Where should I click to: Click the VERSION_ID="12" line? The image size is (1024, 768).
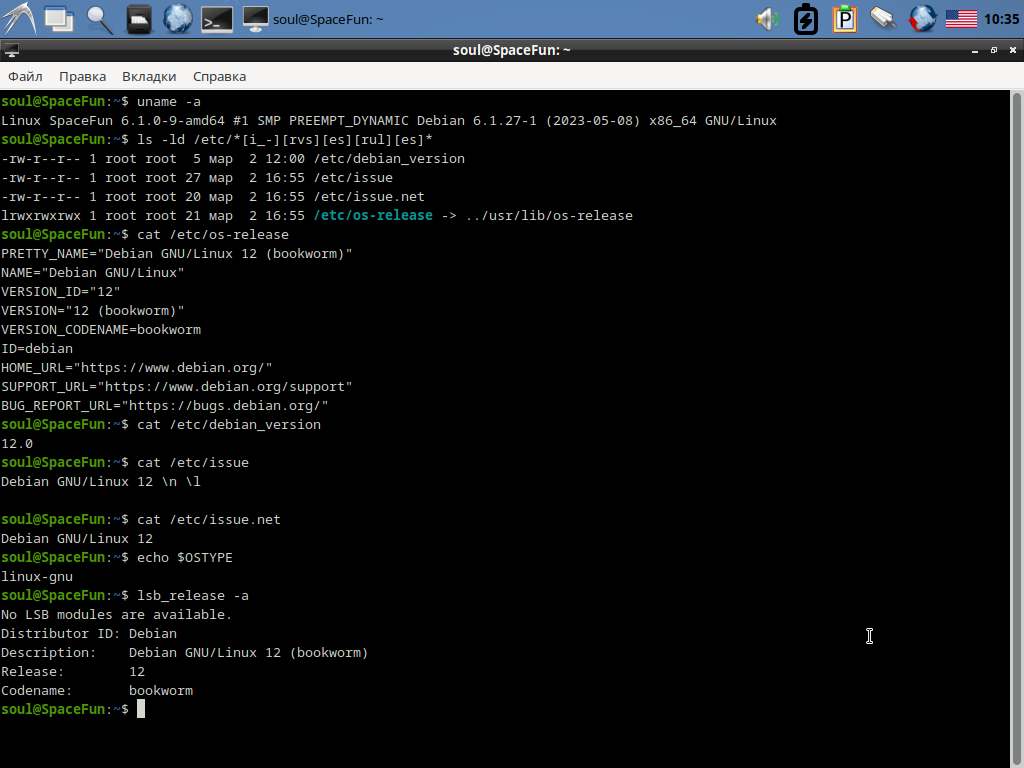(61, 291)
